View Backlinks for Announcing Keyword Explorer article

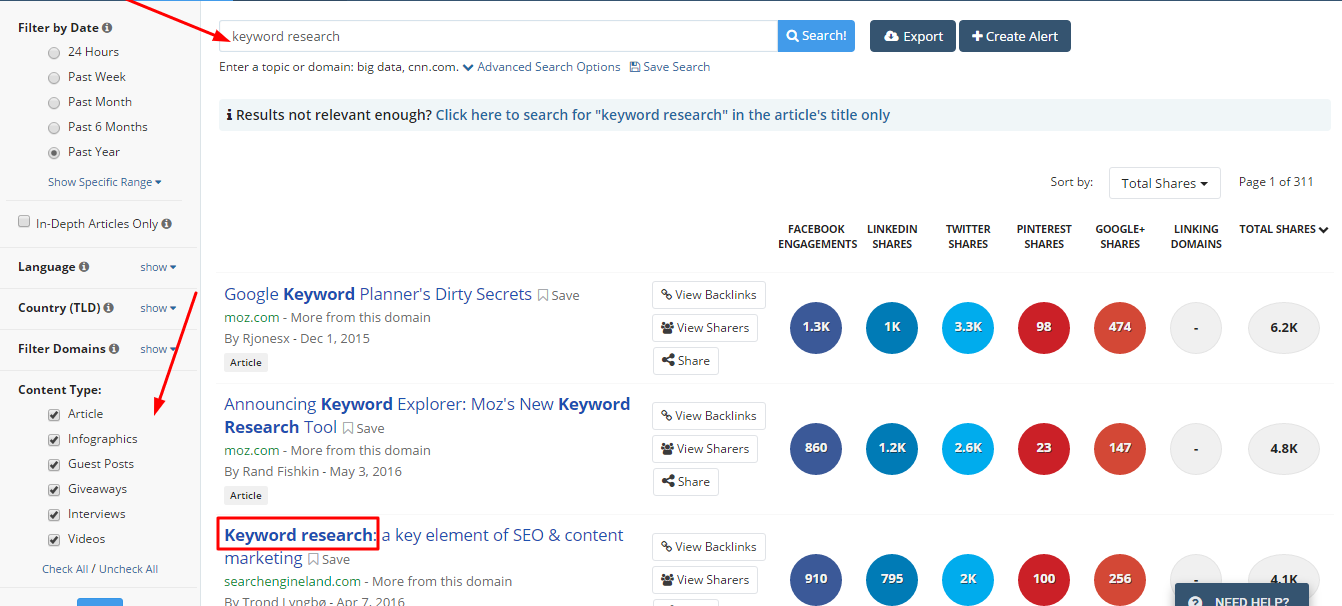709,416
